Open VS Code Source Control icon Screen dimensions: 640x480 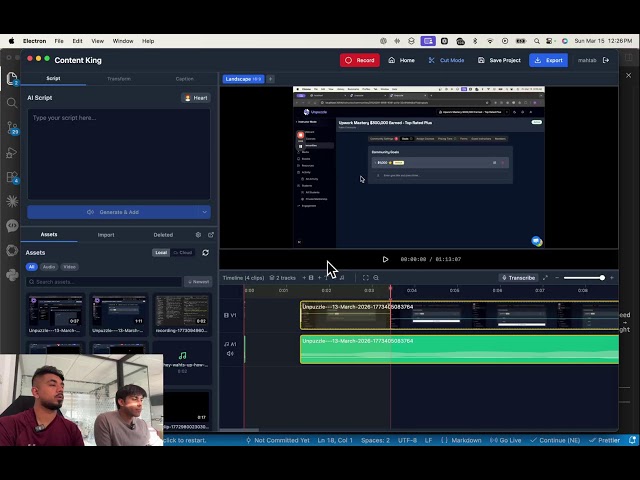[x=12, y=128]
